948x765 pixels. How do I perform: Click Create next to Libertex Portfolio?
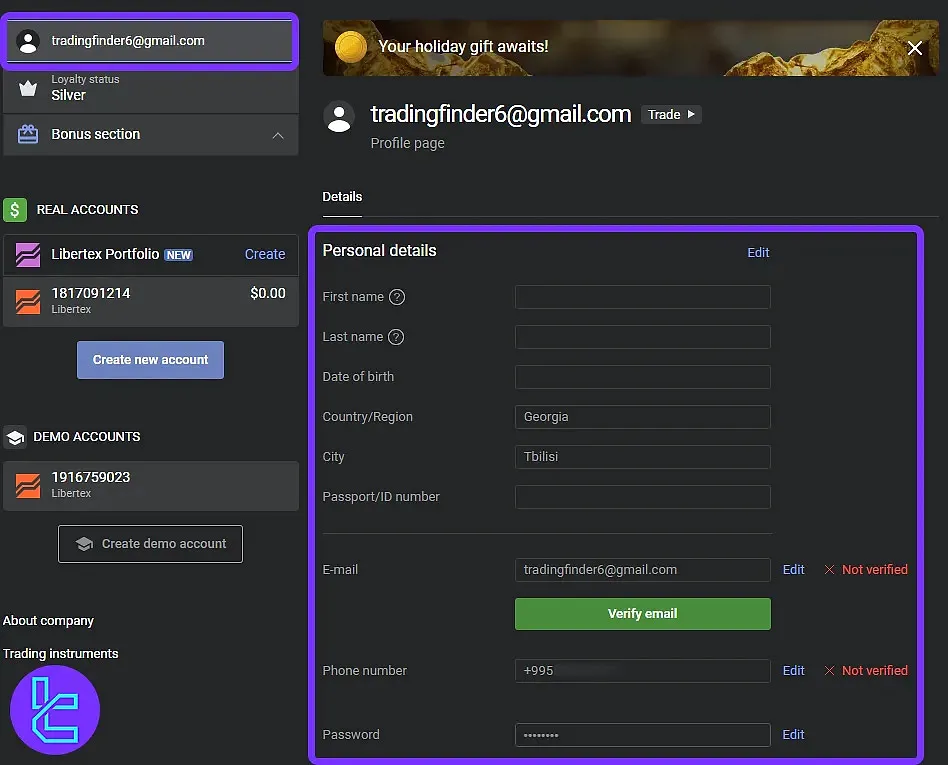pos(264,254)
